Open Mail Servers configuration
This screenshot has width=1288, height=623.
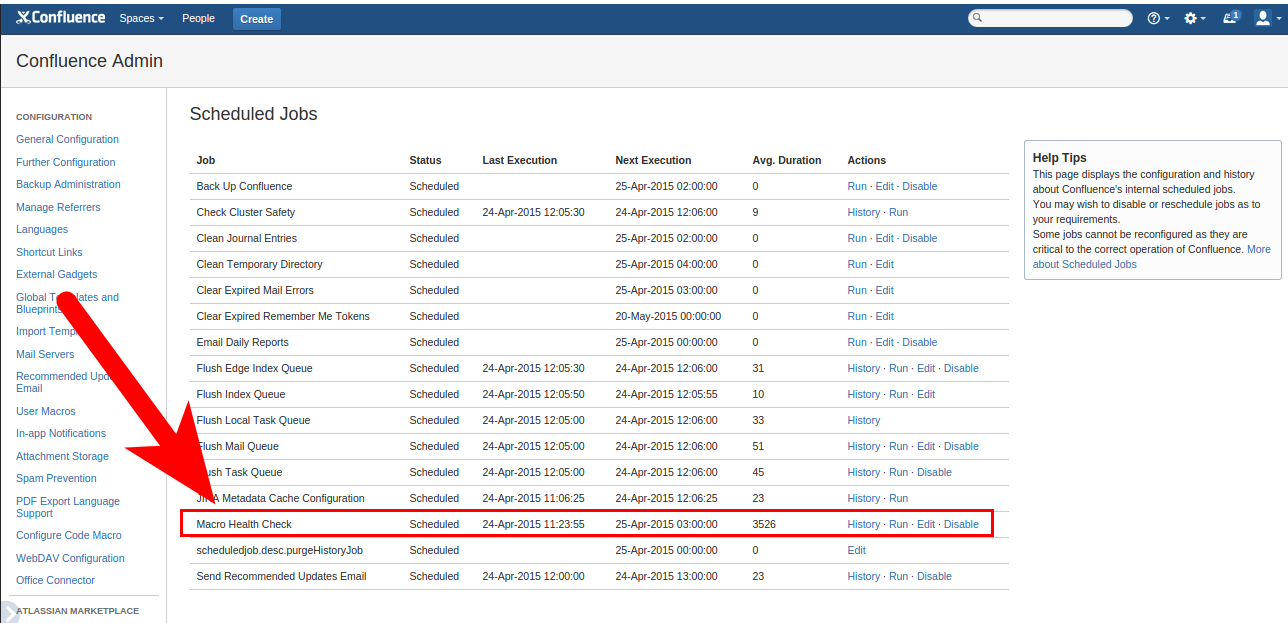click(x=45, y=354)
